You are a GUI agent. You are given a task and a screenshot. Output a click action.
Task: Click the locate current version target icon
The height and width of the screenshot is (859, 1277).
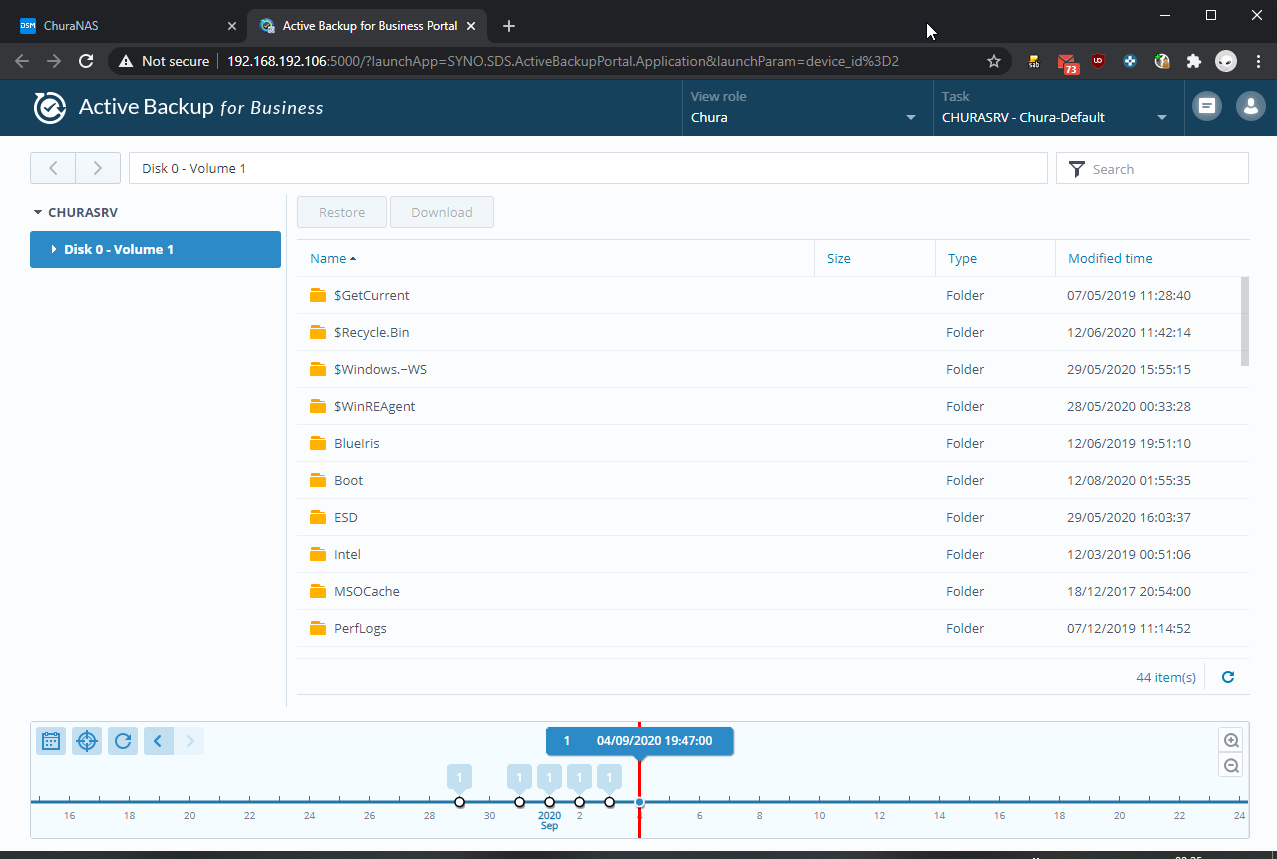tap(87, 741)
